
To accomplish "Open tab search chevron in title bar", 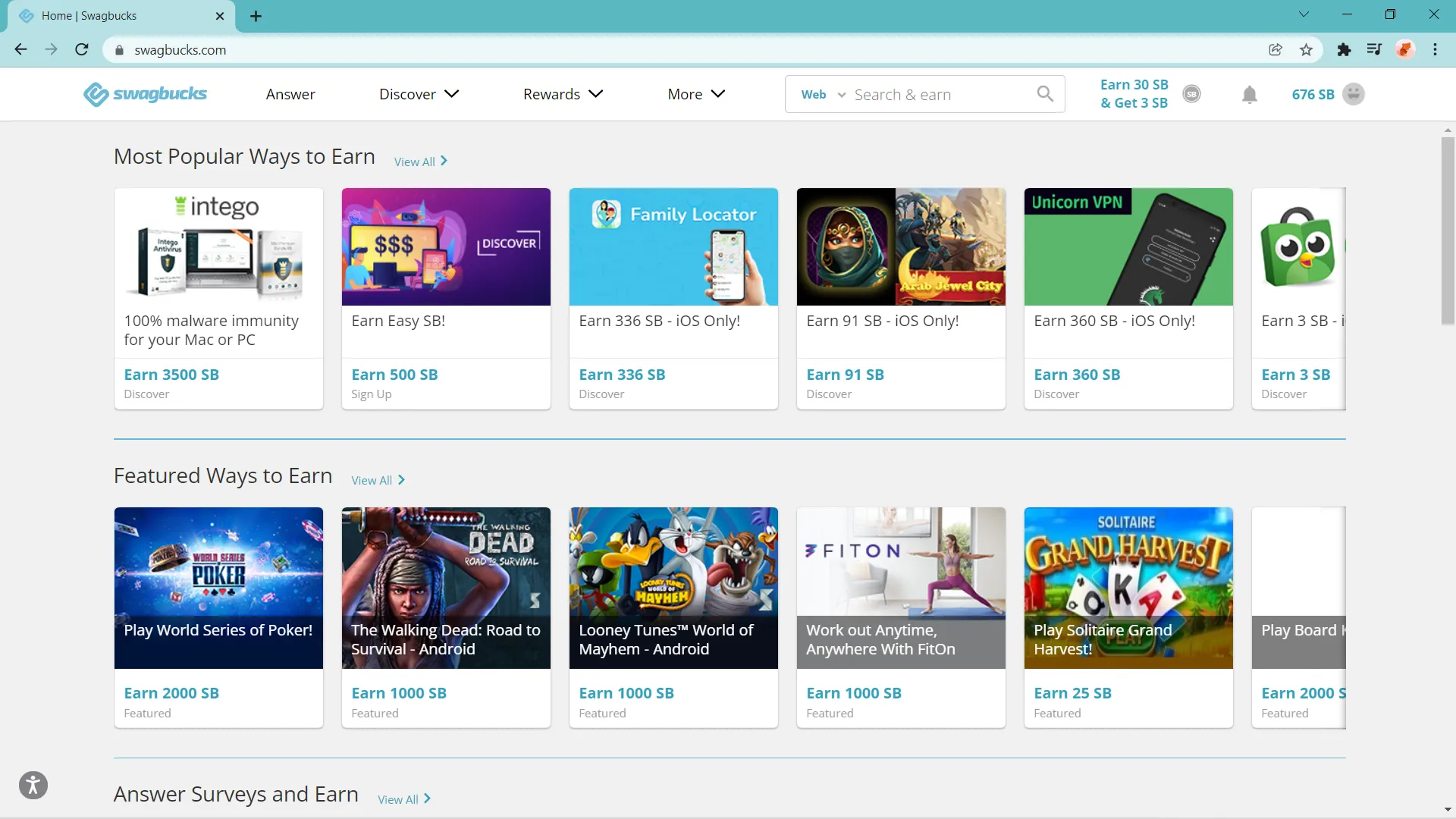I will coord(1304,14).
